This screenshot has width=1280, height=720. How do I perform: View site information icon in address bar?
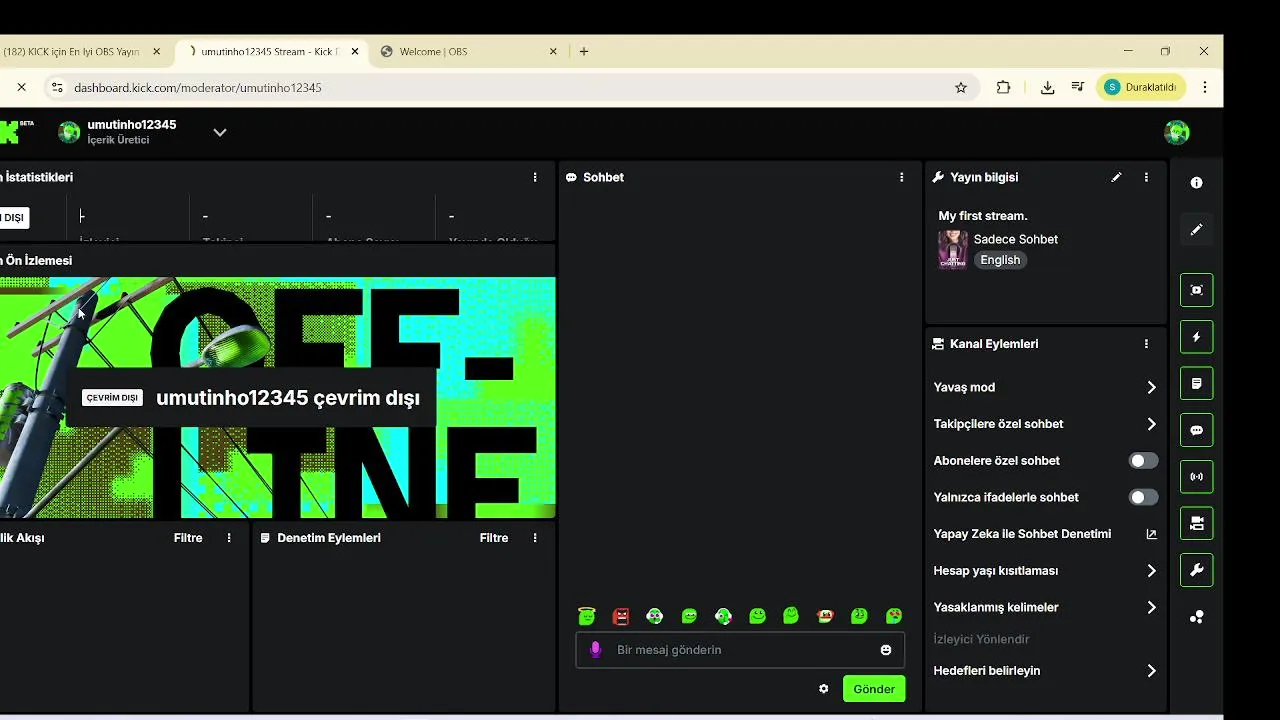click(x=57, y=88)
